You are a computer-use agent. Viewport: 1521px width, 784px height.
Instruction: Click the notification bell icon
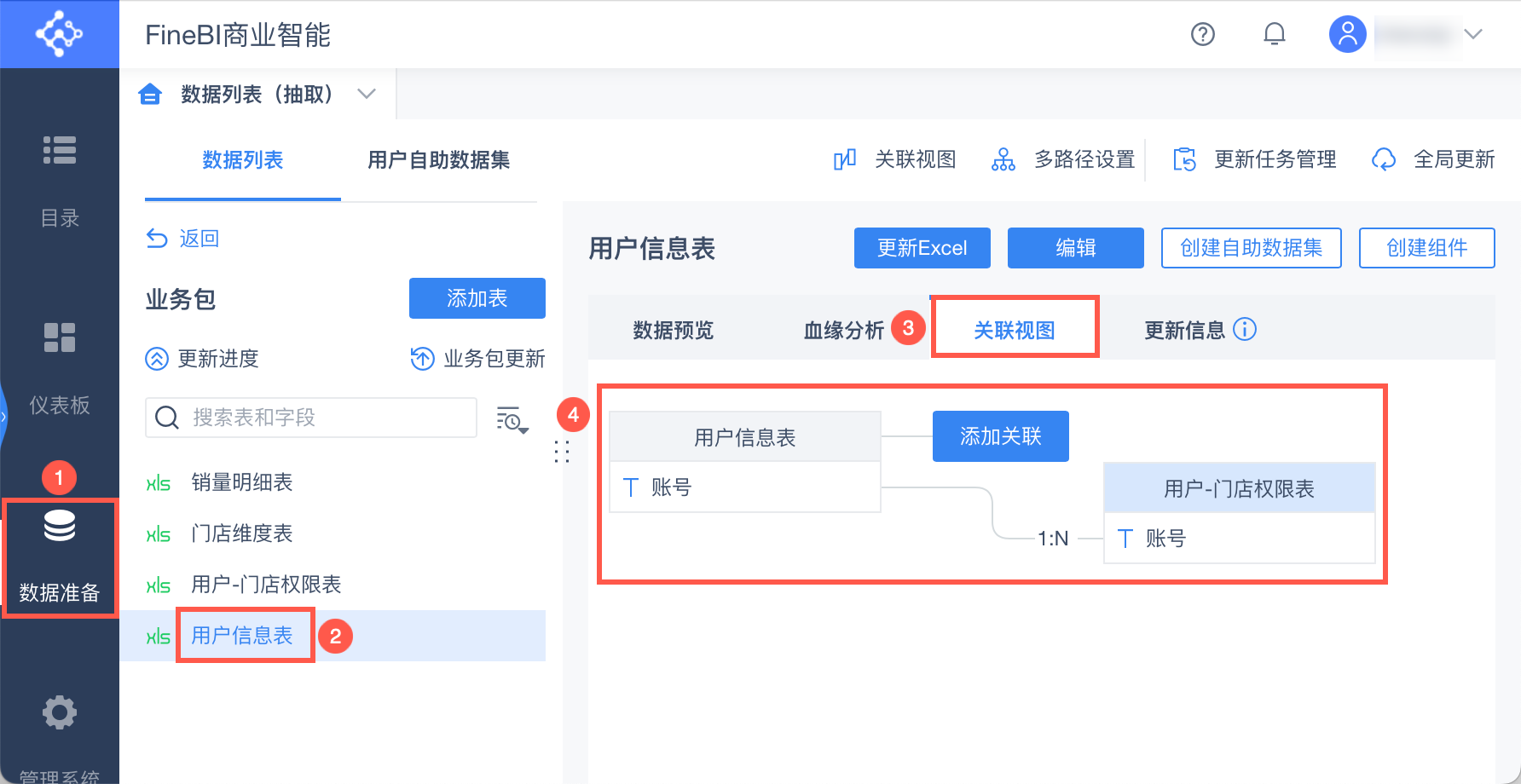(x=1274, y=34)
